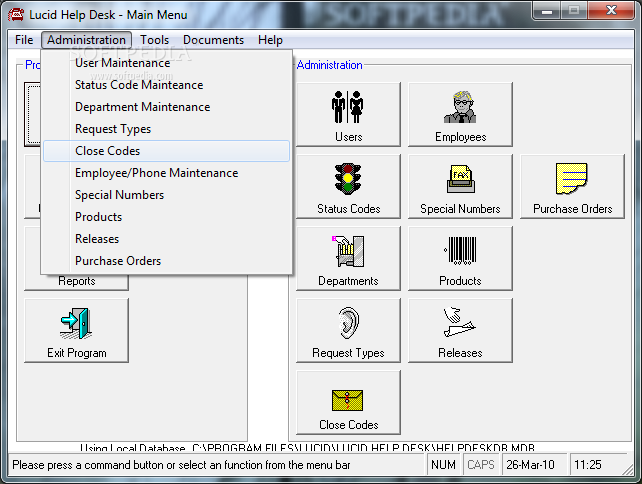
Task: Click the partially hidden Reports button
Action: tap(77, 282)
